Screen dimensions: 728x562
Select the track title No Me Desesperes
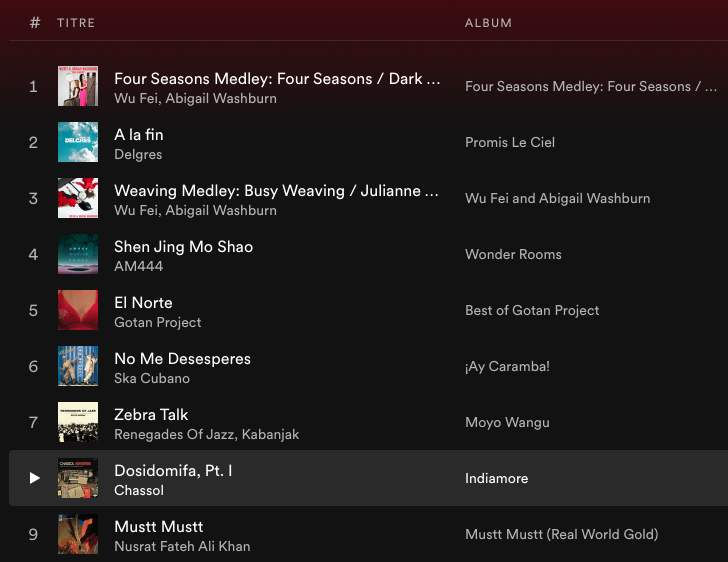coord(182,359)
